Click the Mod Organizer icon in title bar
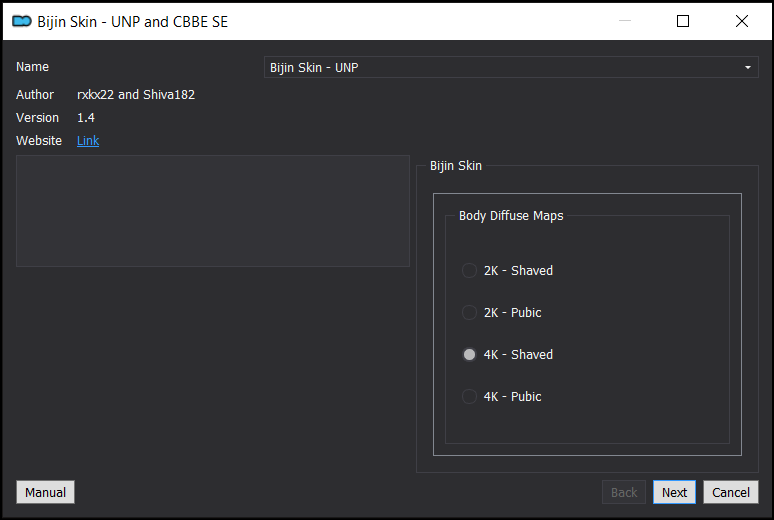774x520 pixels. pyautogui.click(x=22, y=21)
